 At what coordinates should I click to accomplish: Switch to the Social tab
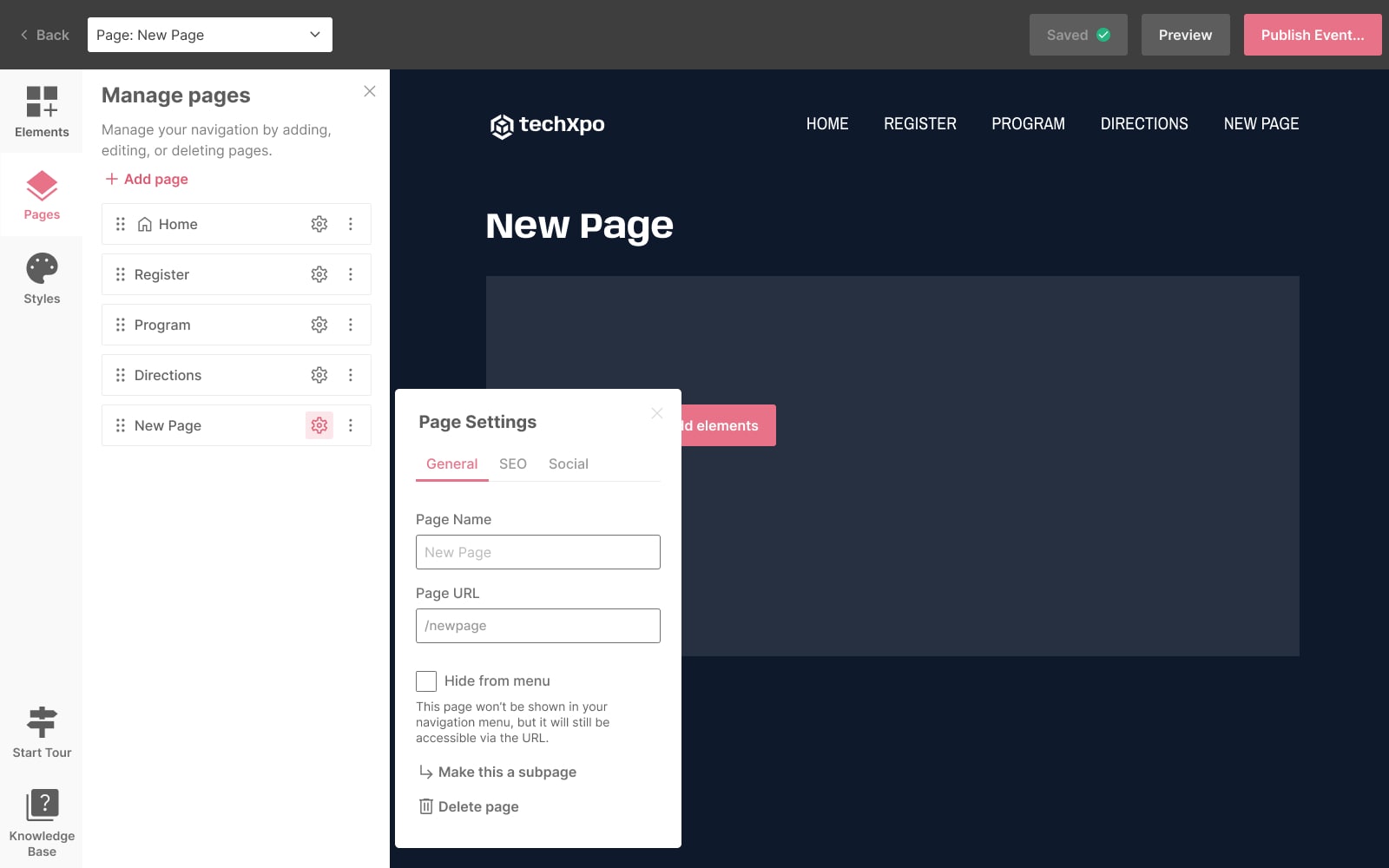click(x=568, y=464)
